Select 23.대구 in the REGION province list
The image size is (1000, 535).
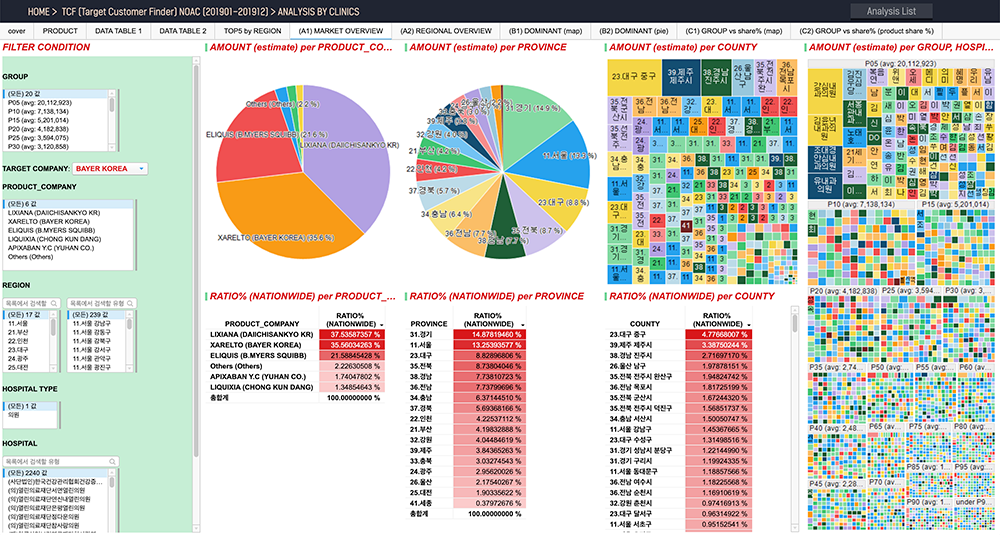27,351
